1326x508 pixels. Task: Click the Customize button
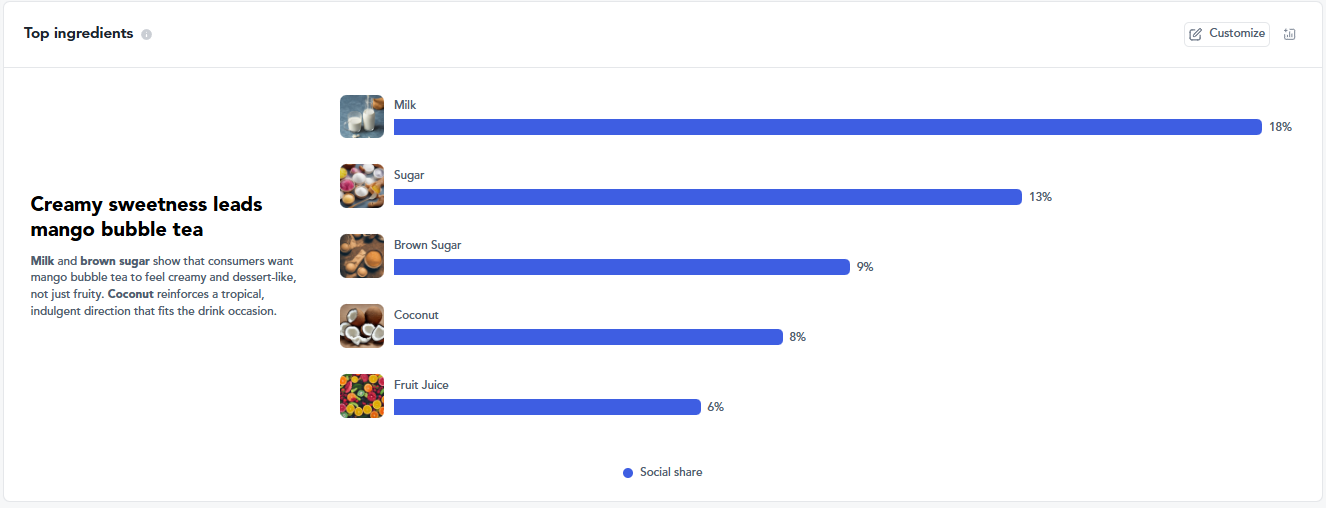1227,34
